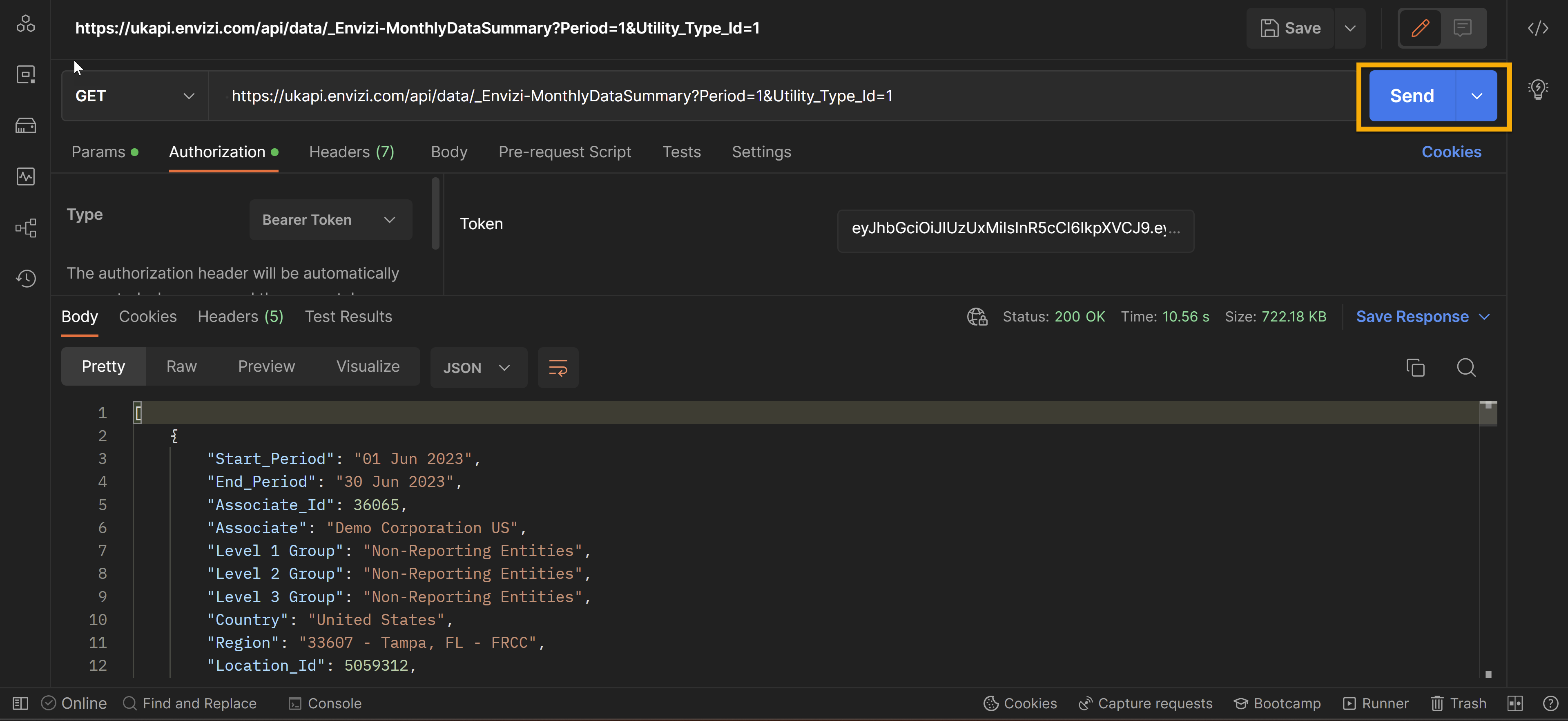The height and width of the screenshot is (721, 1568).
Task: Open the Settings tab
Action: 761,152
